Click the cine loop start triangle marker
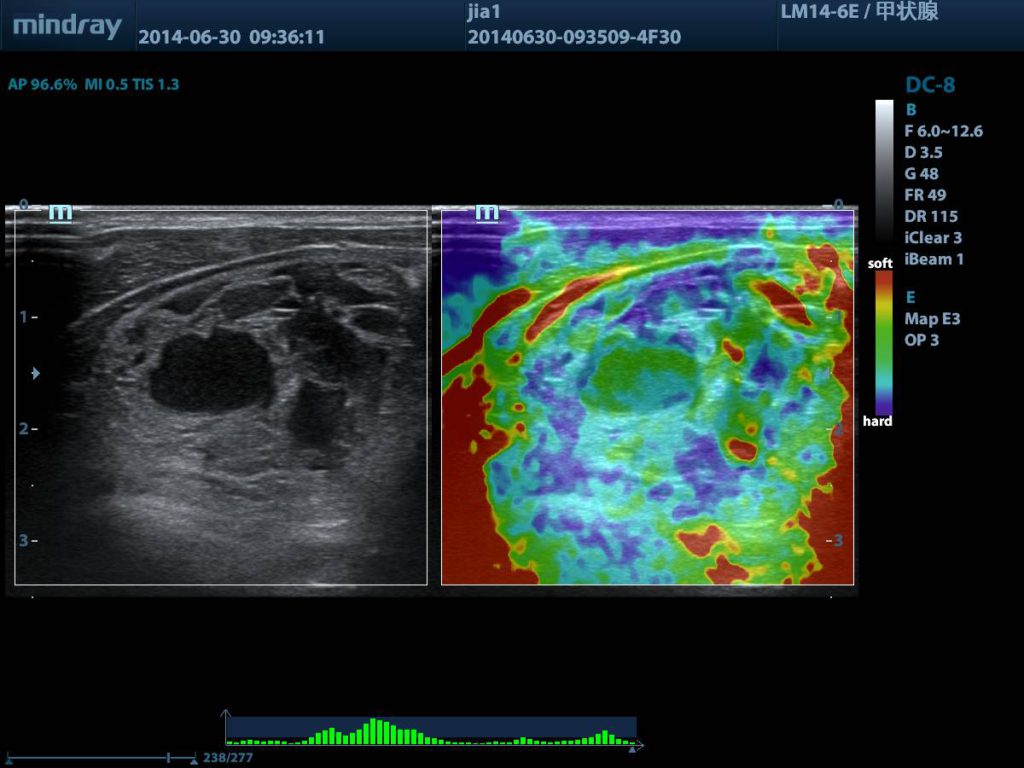The width and height of the screenshot is (1024, 768). [x=9, y=761]
